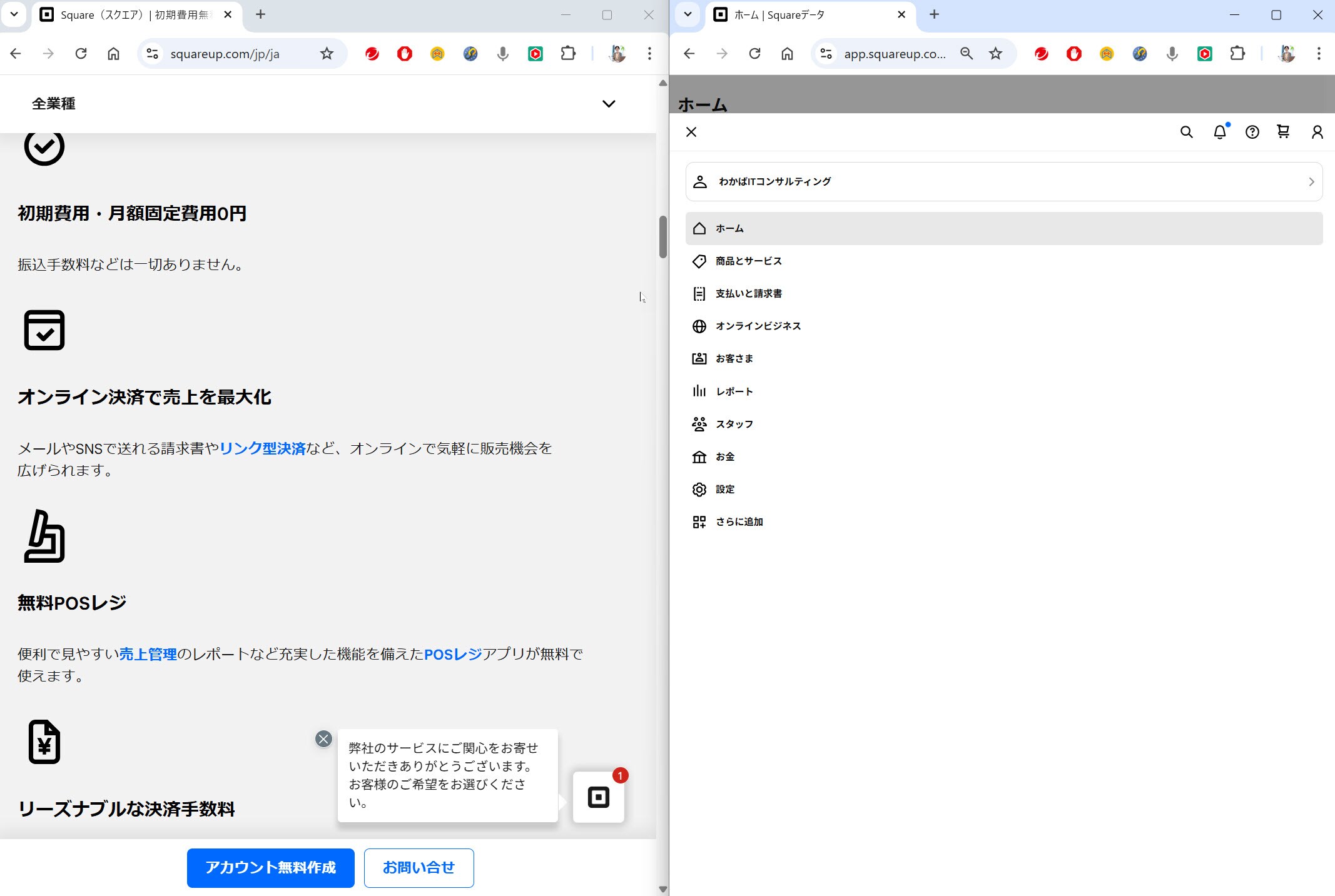
Task: Expand the 全業種 dropdown
Action: 609,104
